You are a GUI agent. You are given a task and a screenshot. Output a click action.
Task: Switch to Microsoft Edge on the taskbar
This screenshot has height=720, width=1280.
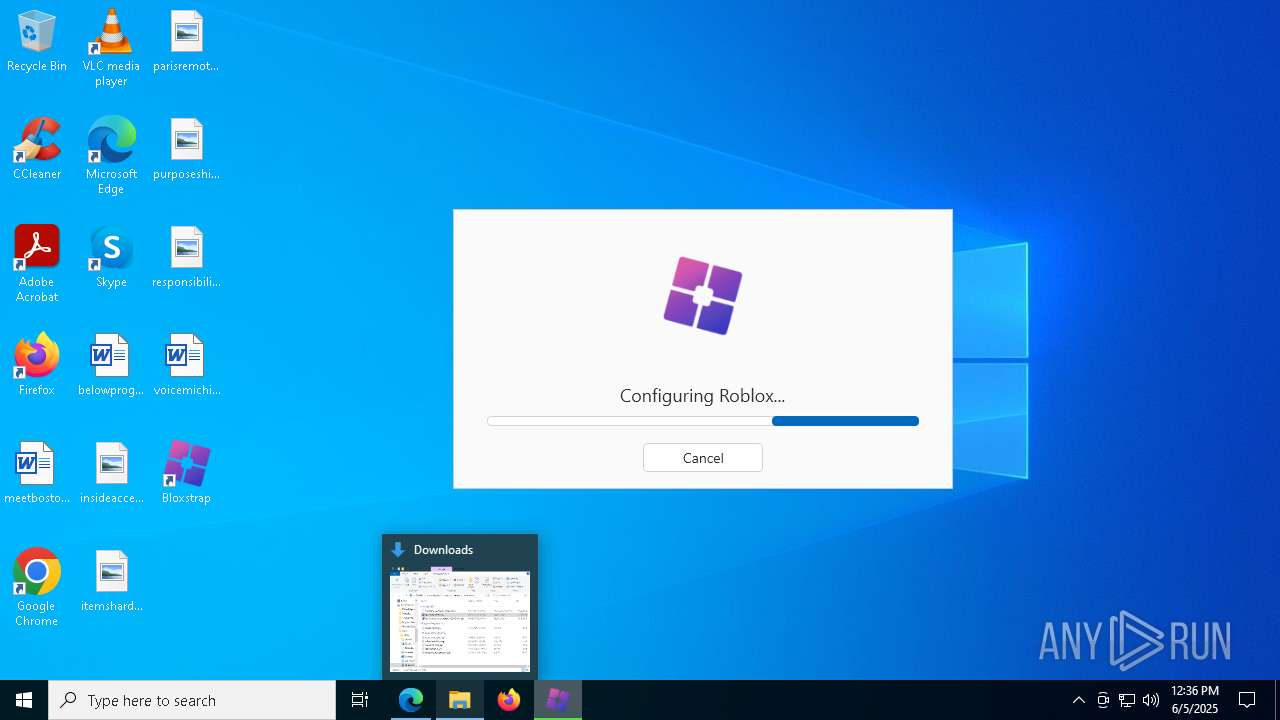click(x=411, y=700)
